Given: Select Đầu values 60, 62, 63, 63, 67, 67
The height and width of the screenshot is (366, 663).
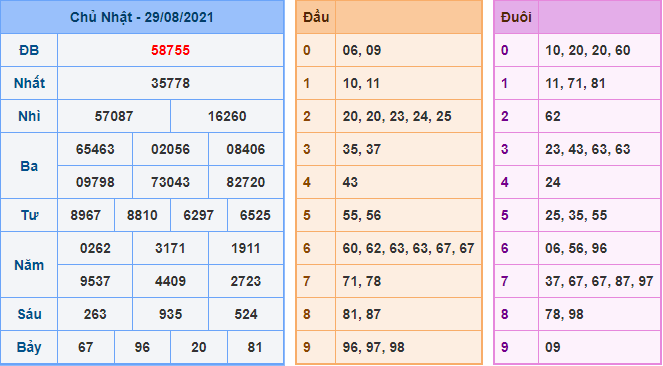Looking at the screenshot, I should click(x=408, y=248).
